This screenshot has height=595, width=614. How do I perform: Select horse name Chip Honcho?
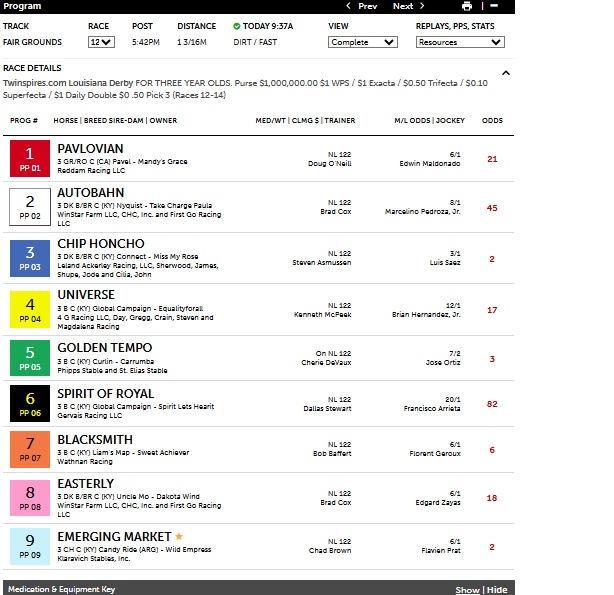pyautogui.click(x=101, y=244)
